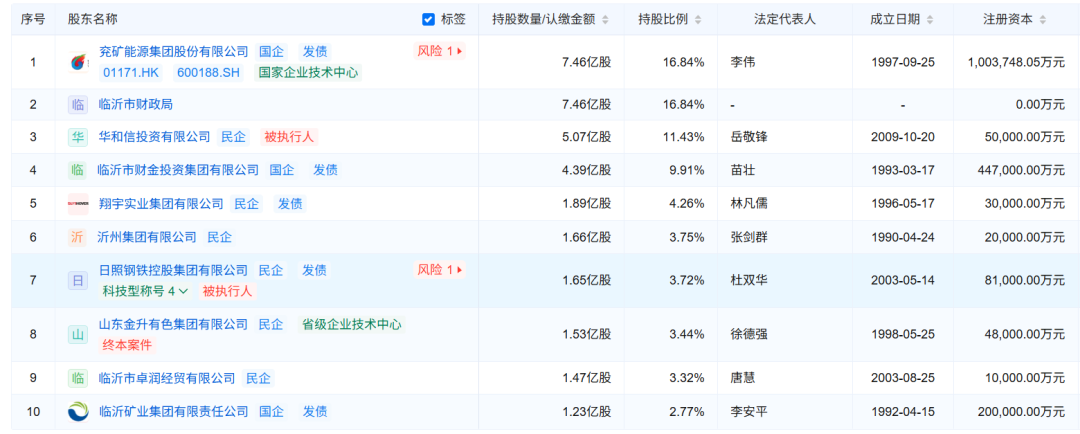1080x434 pixels.
Task: Click the 日 avatar for 日照钢铁控股集团
Action: click(78, 280)
